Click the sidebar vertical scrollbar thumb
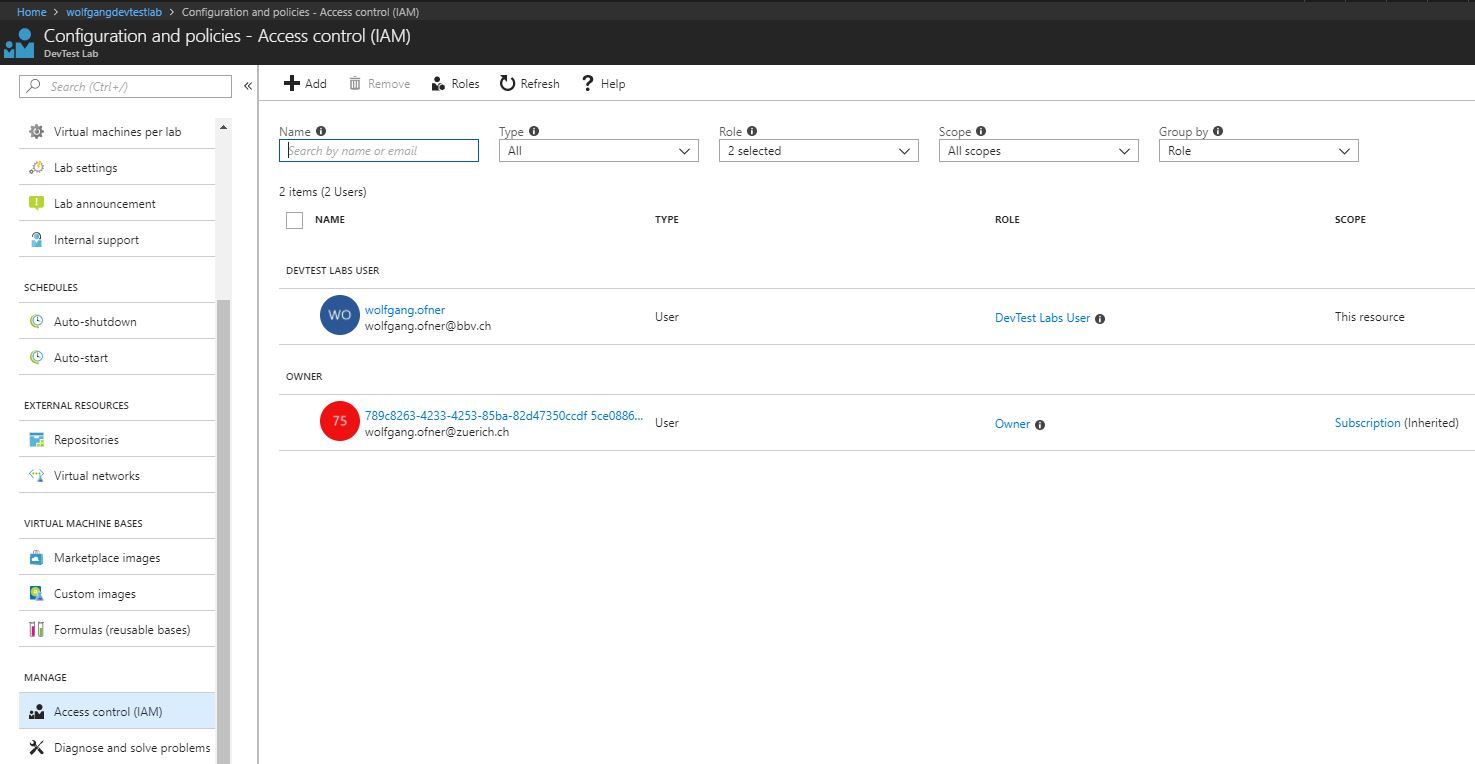The height and width of the screenshot is (764, 1475). (x=223, y=530)
